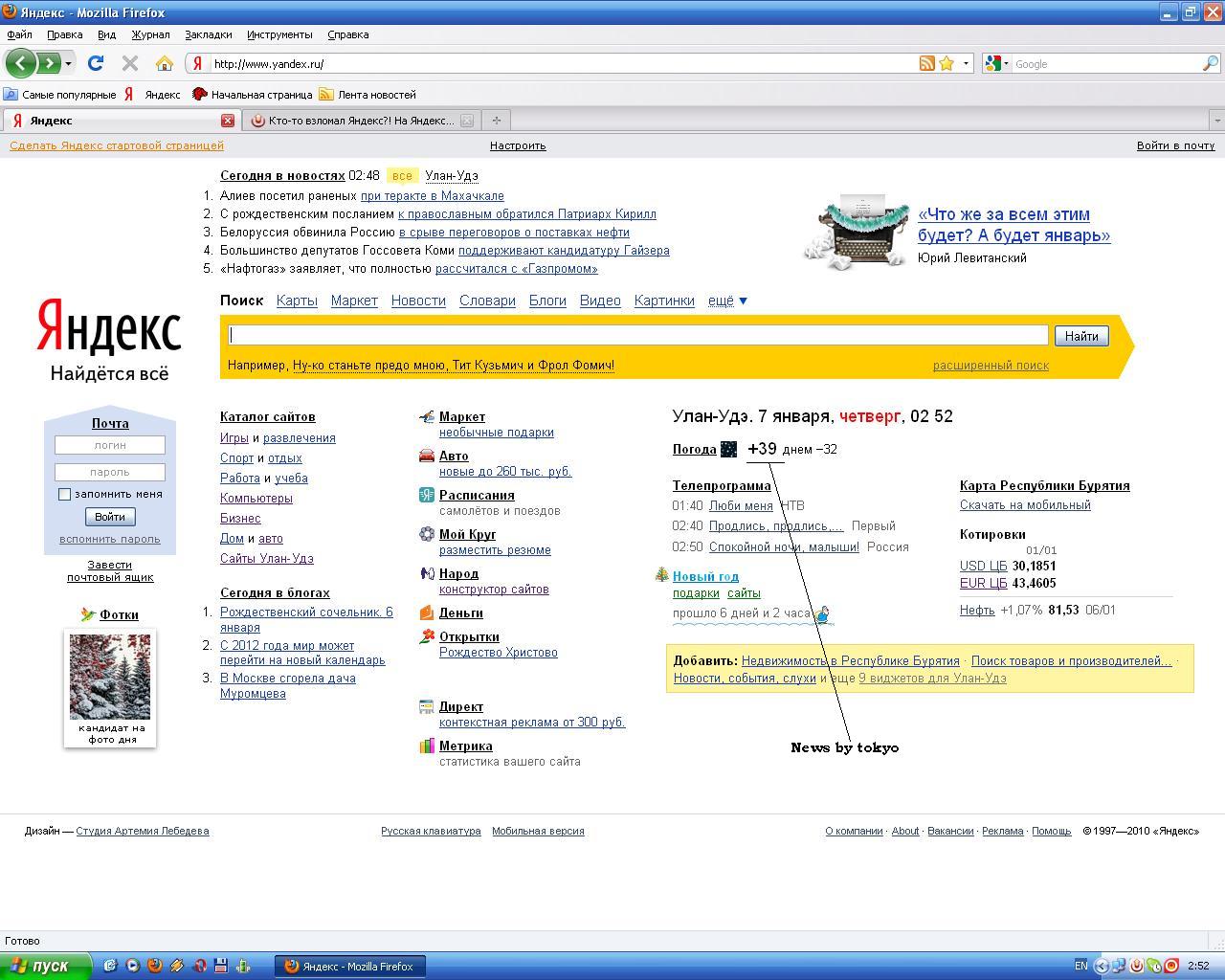Viewport: 1225px width, 980px height.
Task: Click the Reload page icon
Action: pos(95,64)
